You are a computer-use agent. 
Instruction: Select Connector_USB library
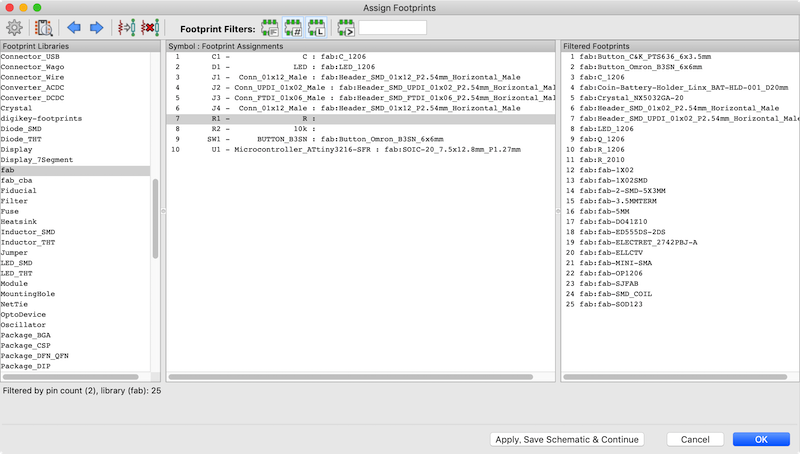tap(75, 57)
